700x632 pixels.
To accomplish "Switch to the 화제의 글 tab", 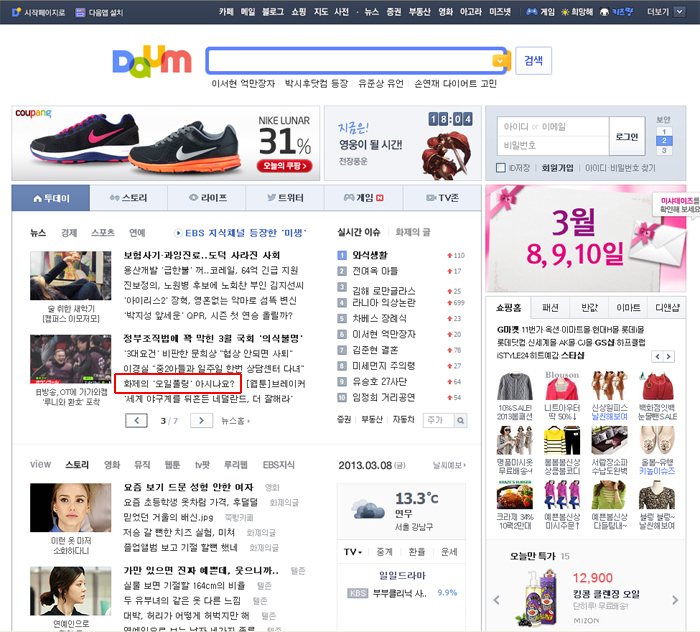I will click(x=412, y=232).
